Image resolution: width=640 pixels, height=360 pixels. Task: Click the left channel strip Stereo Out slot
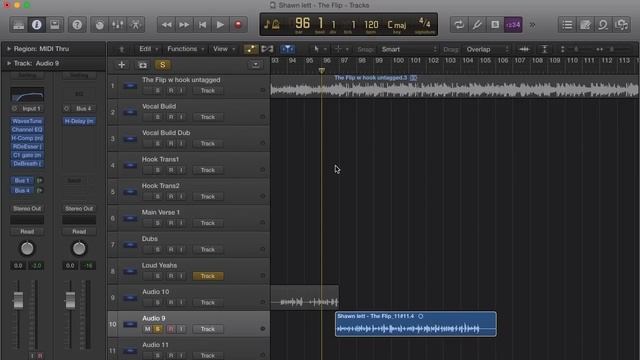click(27, 209)
